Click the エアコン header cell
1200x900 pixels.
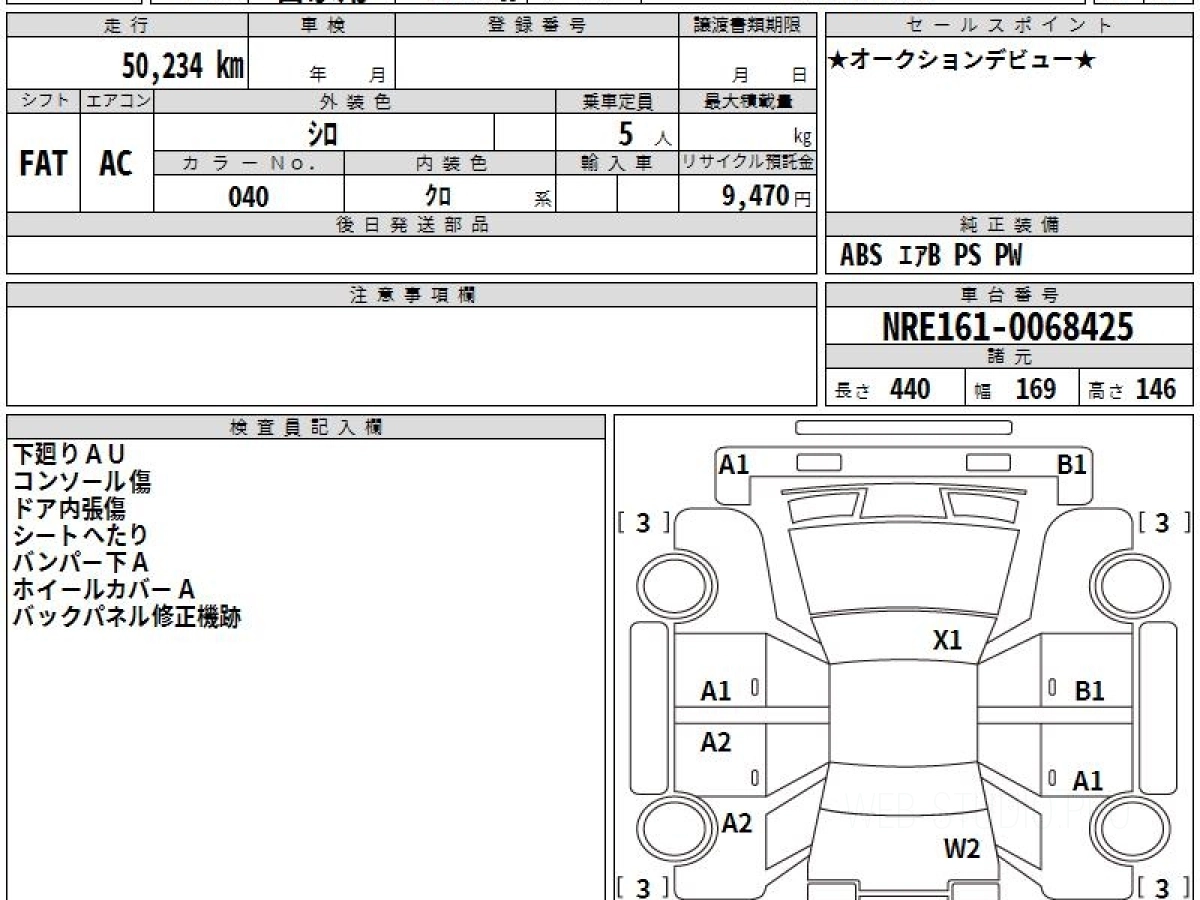tap(117, 101)
